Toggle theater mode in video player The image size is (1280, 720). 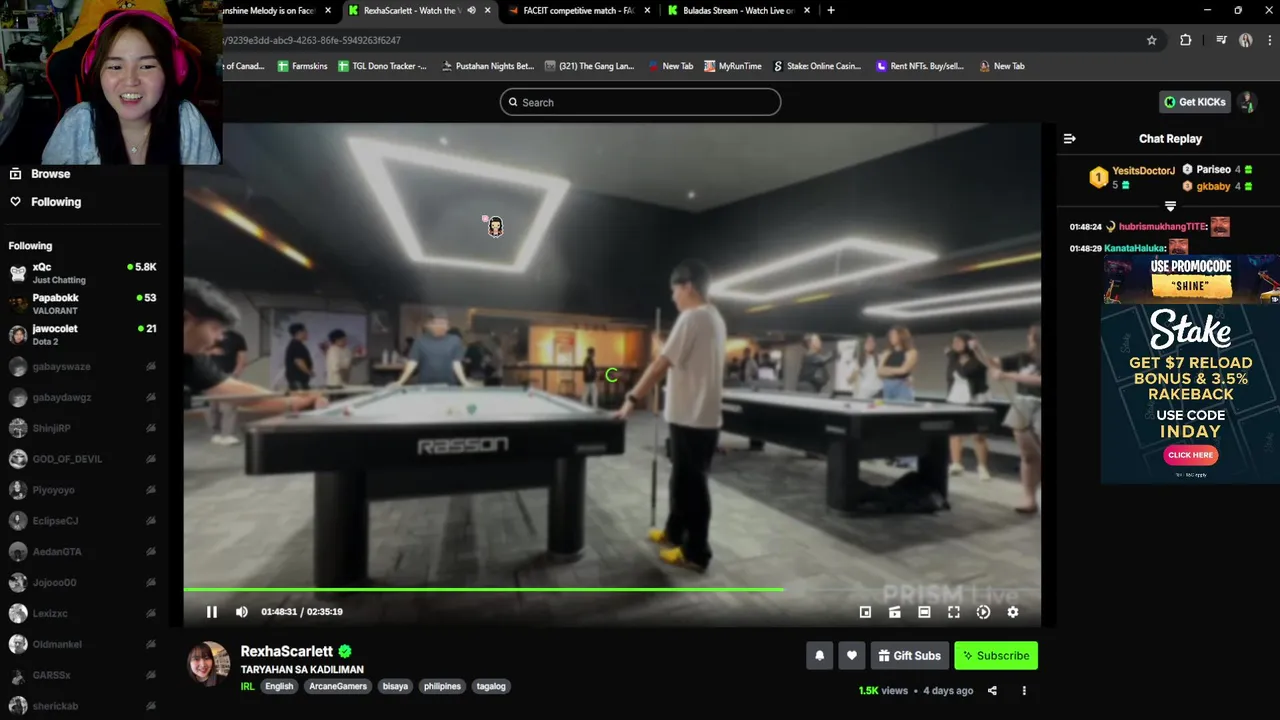coord(924,612)
